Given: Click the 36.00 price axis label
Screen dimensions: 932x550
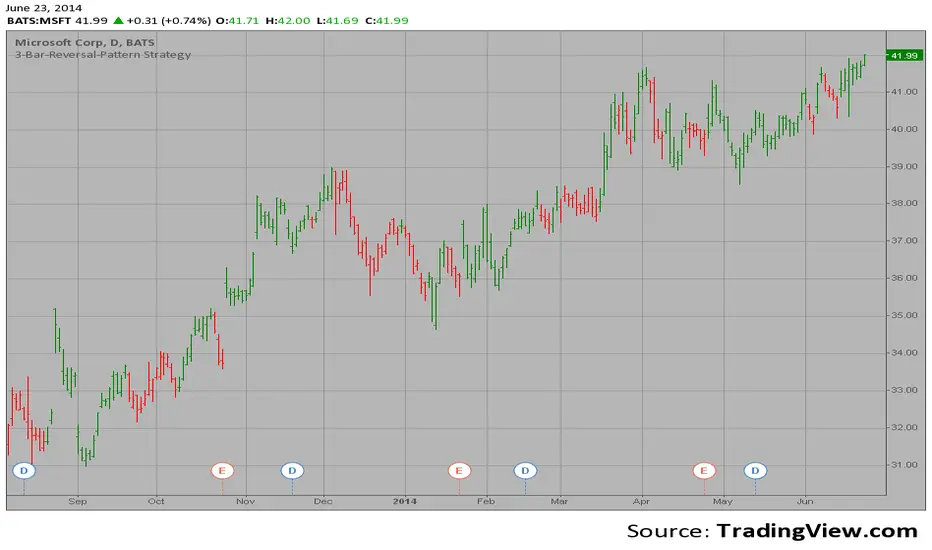Looking at the screenshot, I should tap(905, 278).
